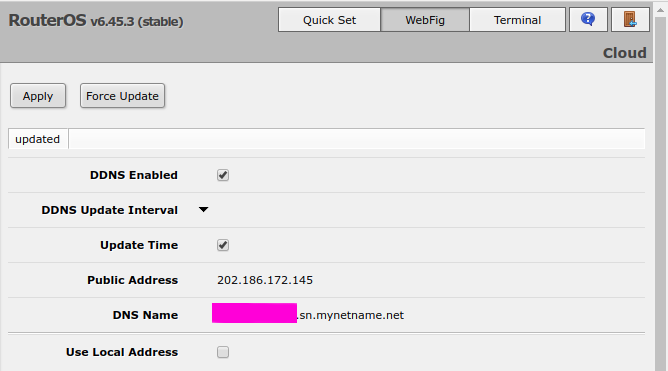Click the updated status field
668x371 pixels.
38,139
